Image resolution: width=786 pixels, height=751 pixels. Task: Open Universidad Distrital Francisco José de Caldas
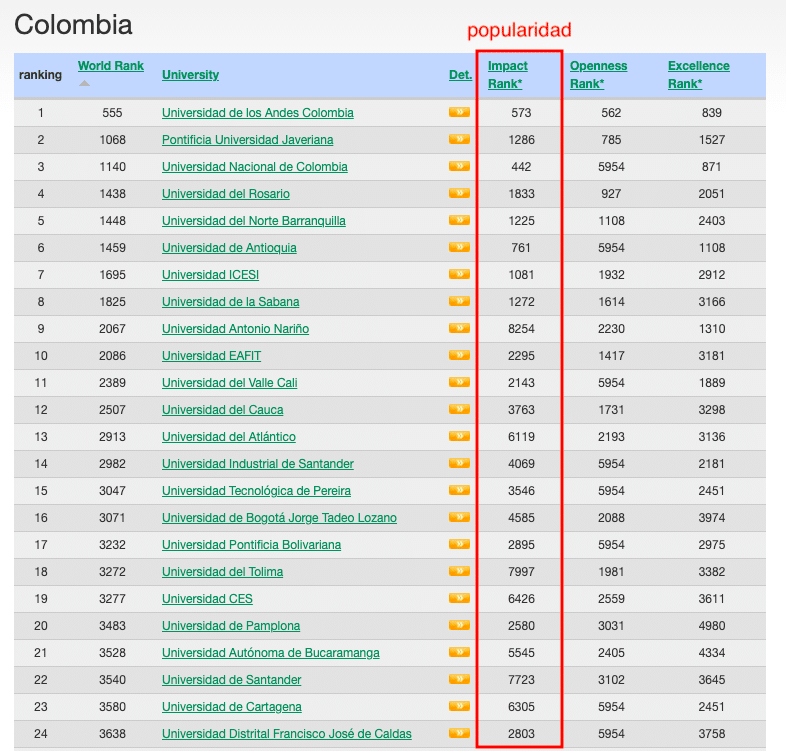286,734
